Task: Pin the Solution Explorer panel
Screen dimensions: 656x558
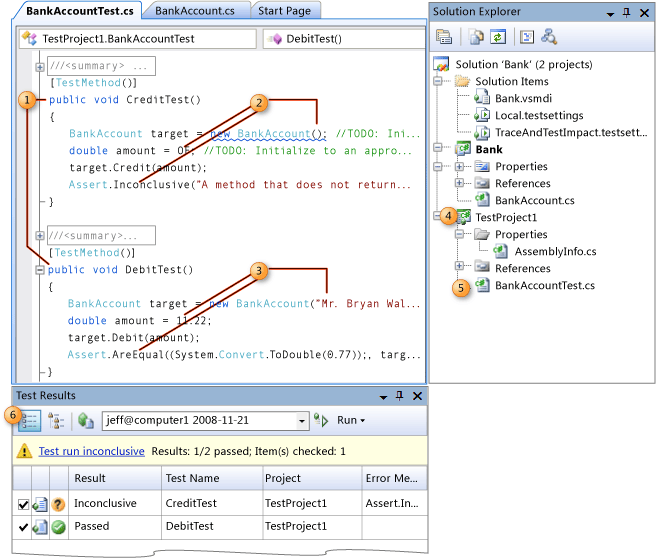Action: [x=626, y=13]
